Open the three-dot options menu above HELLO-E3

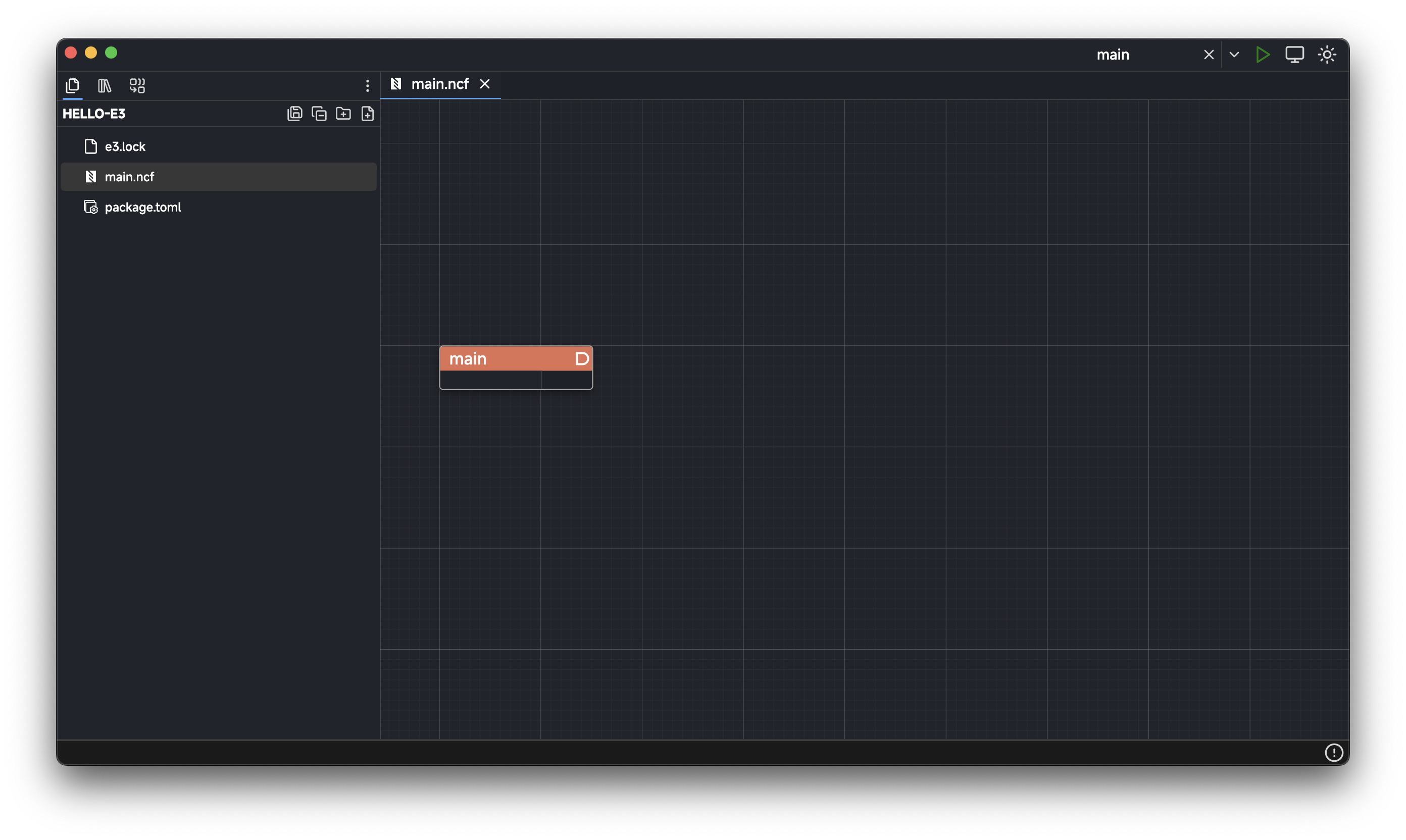[367, 85]
